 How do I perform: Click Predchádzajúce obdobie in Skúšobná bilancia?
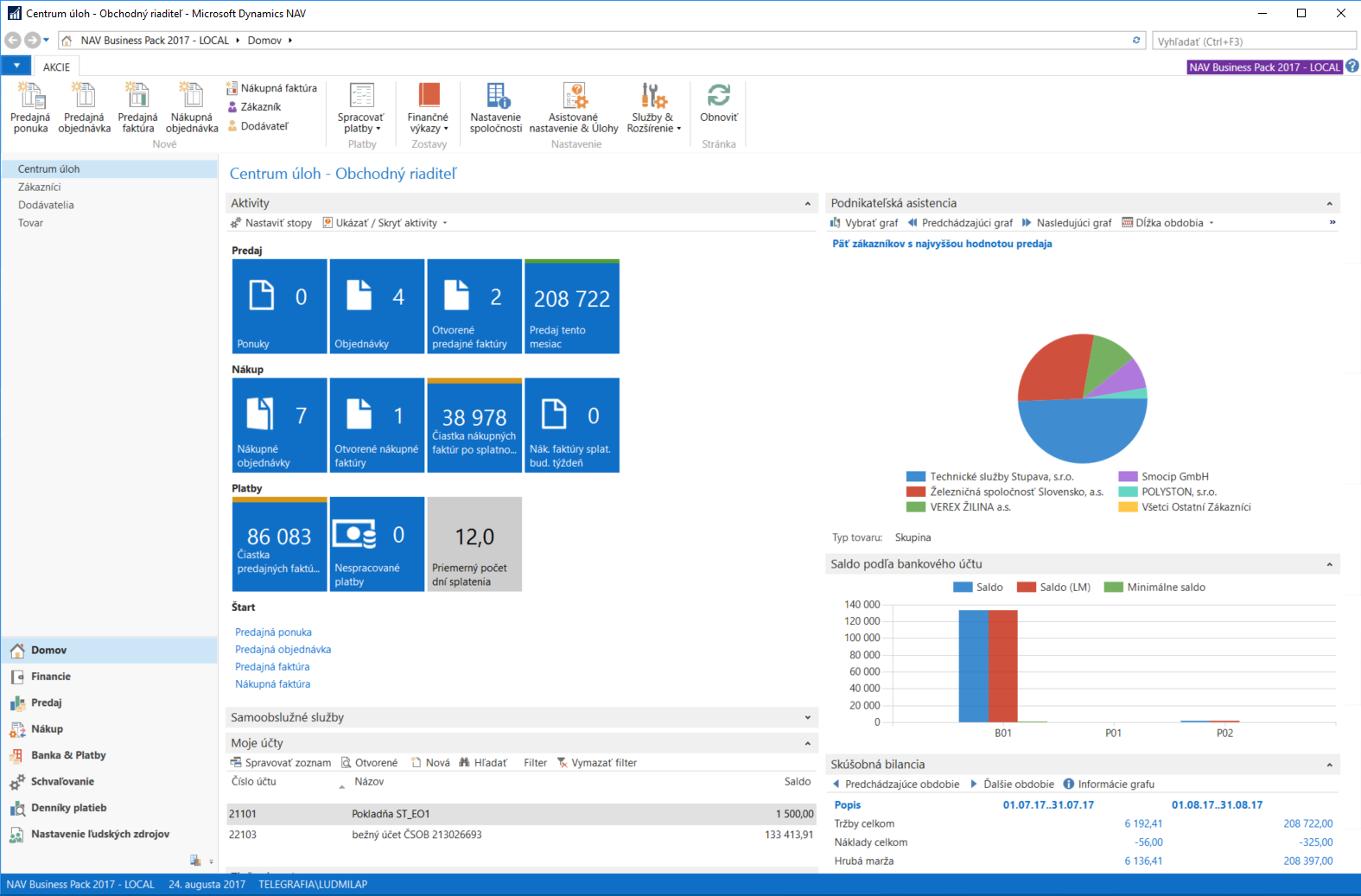pyautogui.click(x=895, y=785)
